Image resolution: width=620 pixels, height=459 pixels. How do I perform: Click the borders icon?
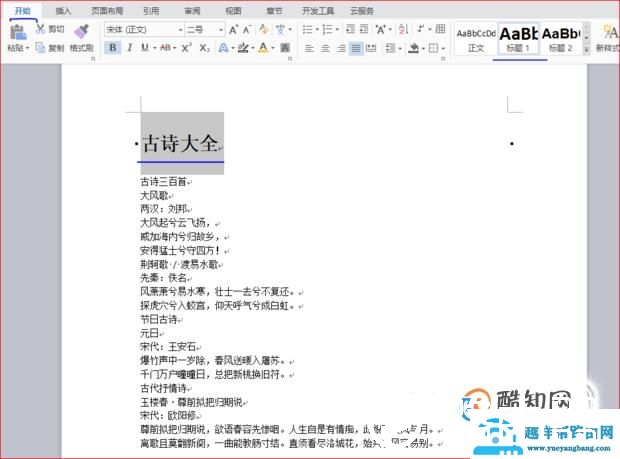pos(434,49)
